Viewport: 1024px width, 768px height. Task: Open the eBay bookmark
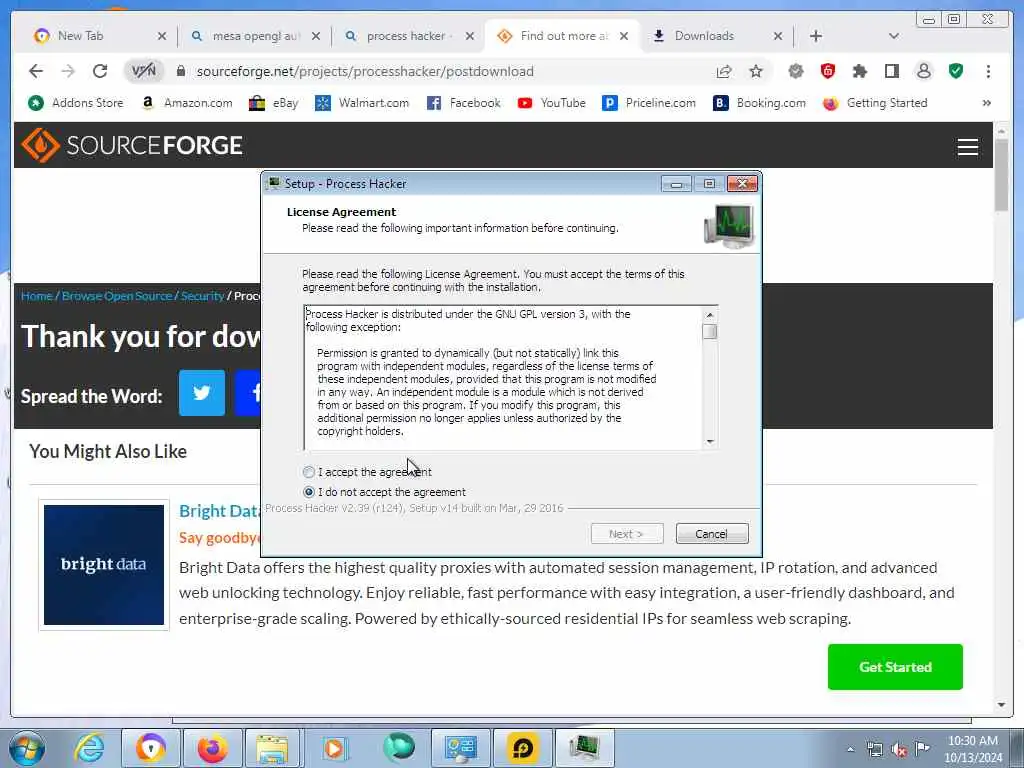pos(274,103)
